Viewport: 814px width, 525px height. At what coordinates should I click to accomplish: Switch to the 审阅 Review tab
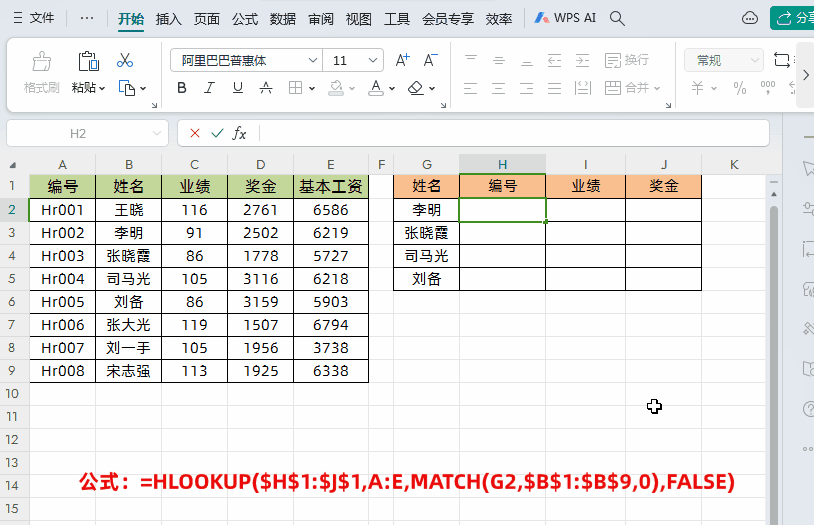(321, 19)
